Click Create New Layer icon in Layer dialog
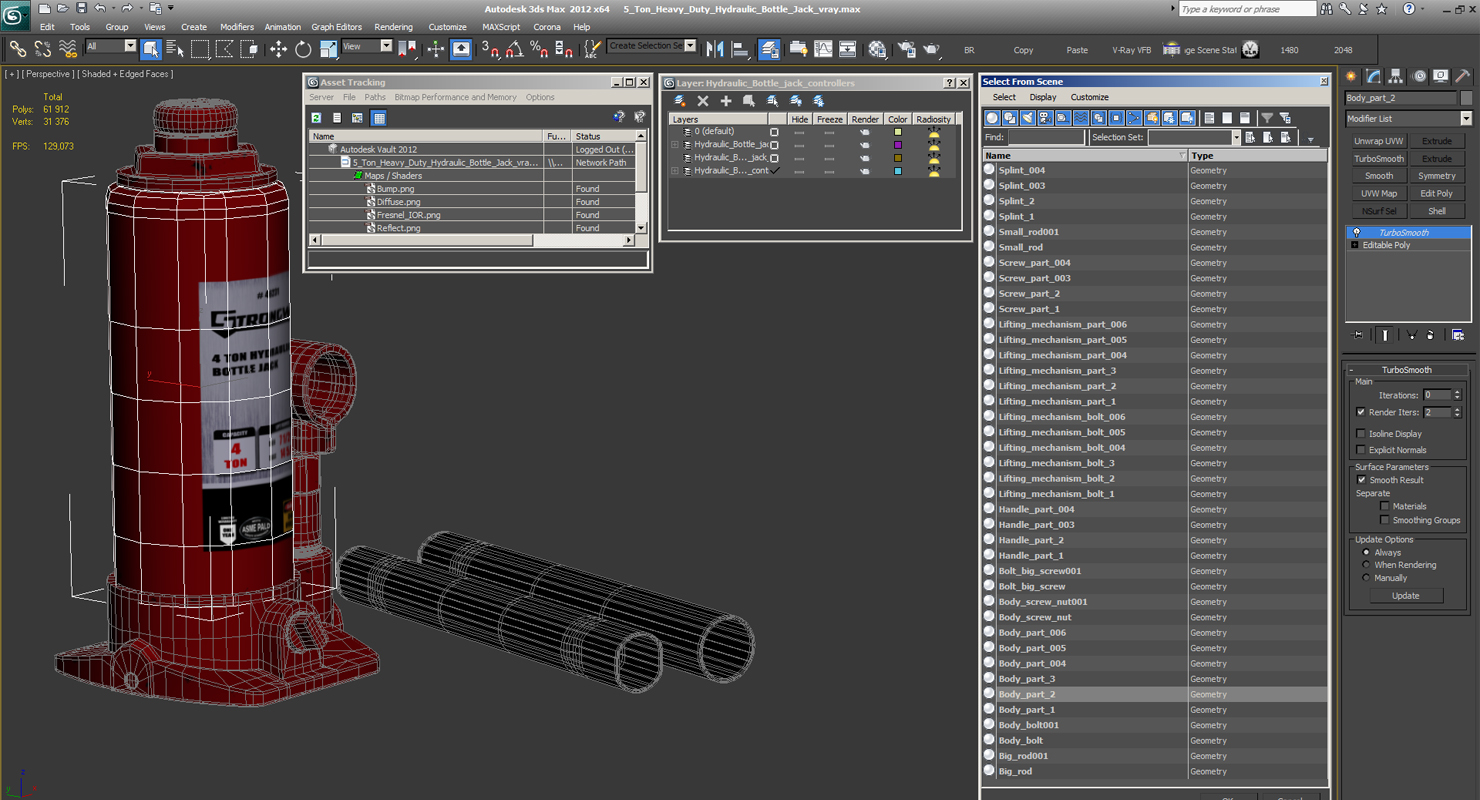The width and height of the screenshot is (1480, 800). [x=680, y=101]
